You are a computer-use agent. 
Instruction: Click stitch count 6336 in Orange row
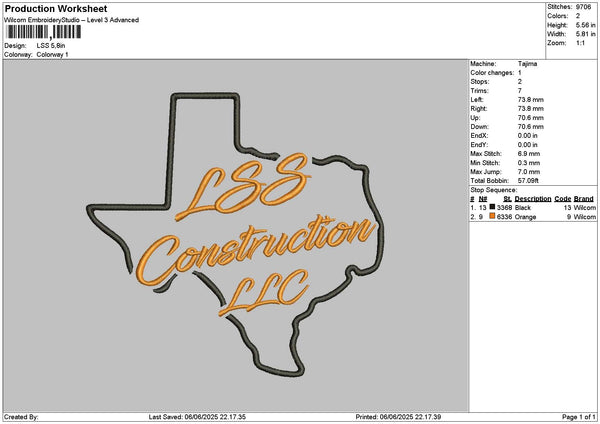coord(504,217)
